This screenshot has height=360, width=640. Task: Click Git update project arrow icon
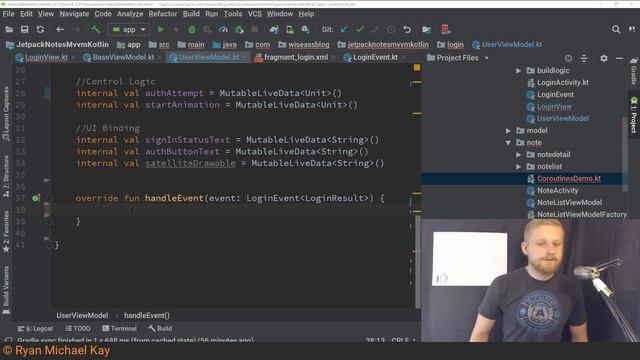pyautogui.click(x=344, y=29)
